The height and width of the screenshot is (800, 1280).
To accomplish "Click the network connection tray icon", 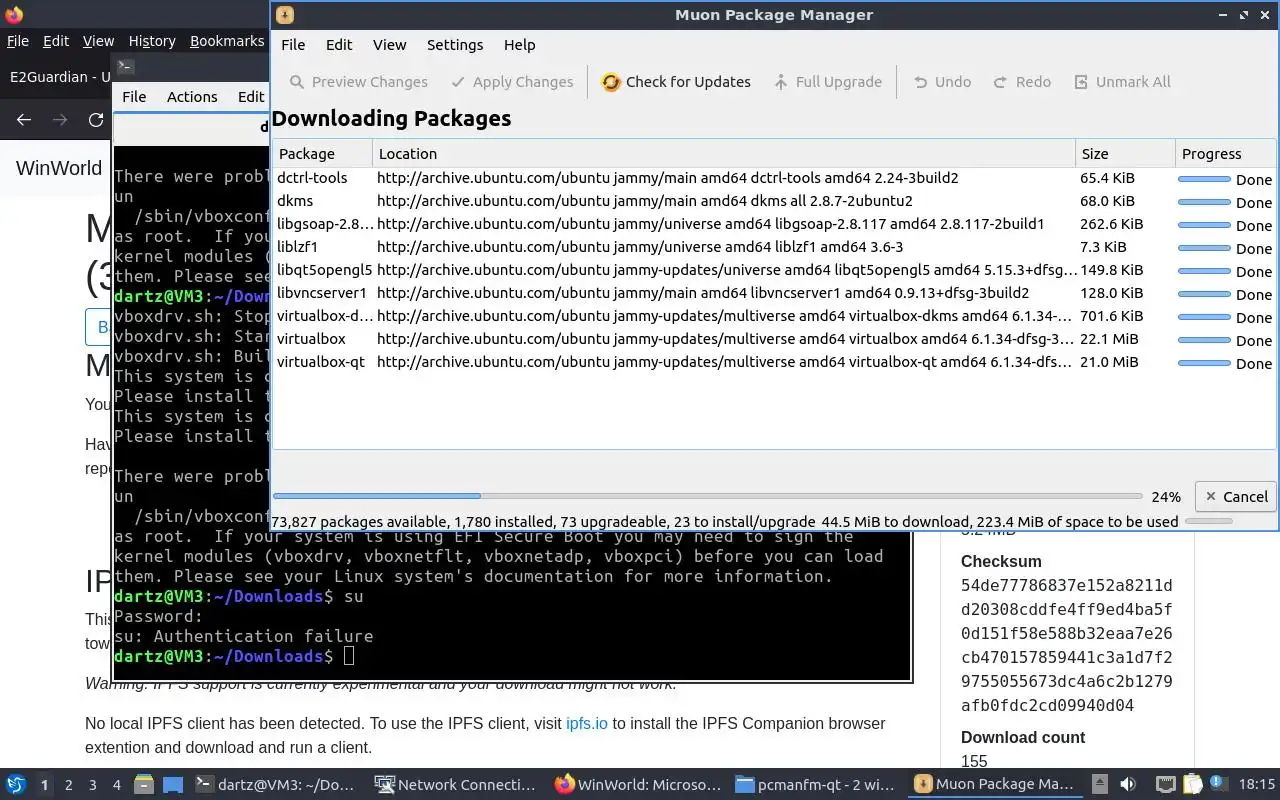I will click(x=1165, y=785).
